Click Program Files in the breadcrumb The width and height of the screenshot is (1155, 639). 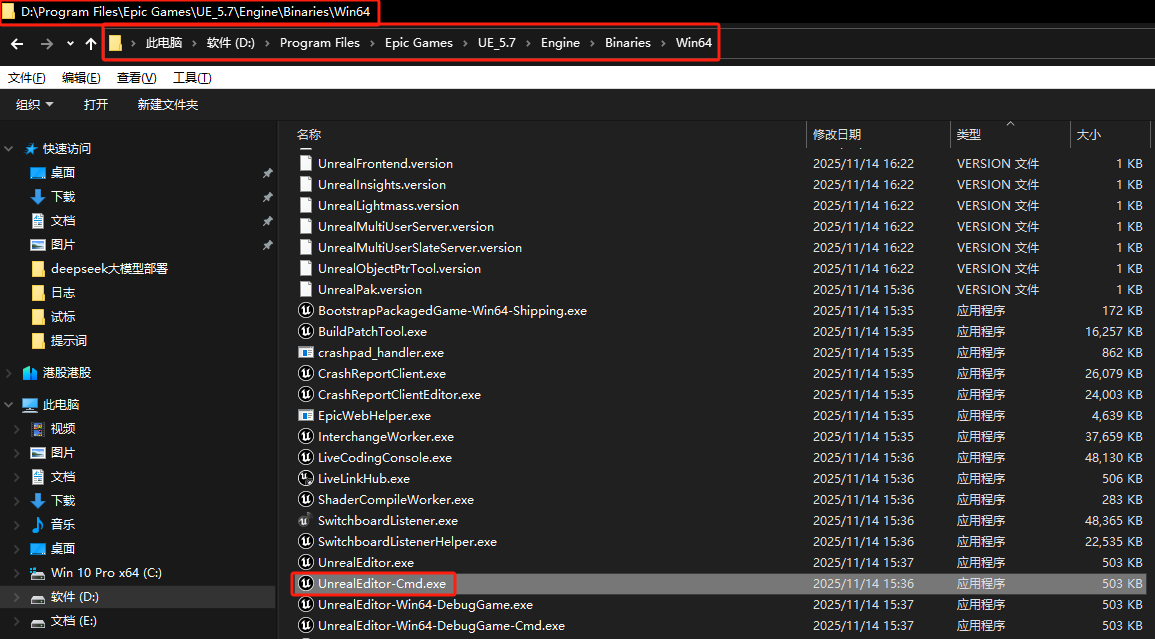[x=320, y=43]
